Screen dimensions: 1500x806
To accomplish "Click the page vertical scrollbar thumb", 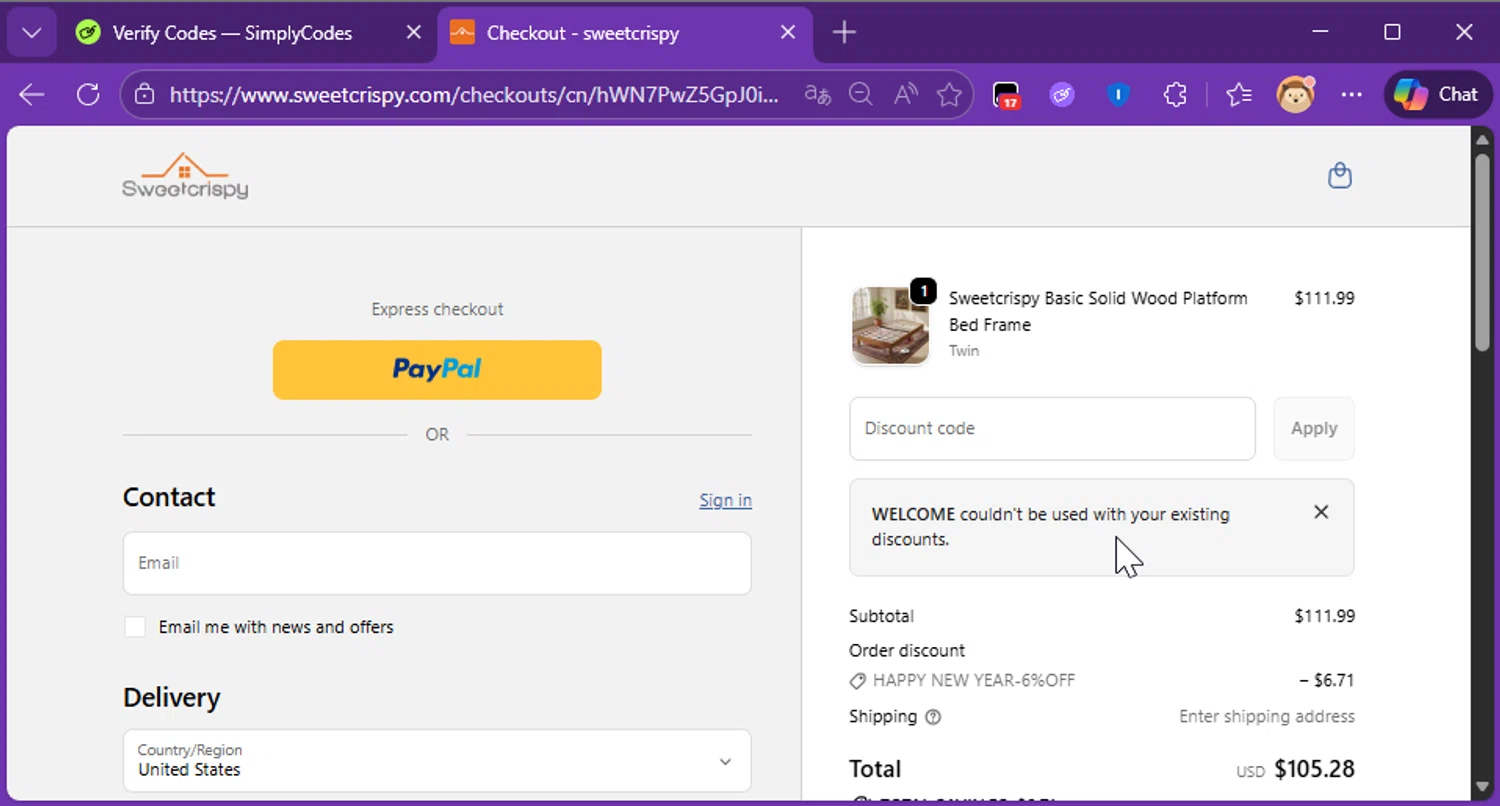I will (x=1483, y=253).
